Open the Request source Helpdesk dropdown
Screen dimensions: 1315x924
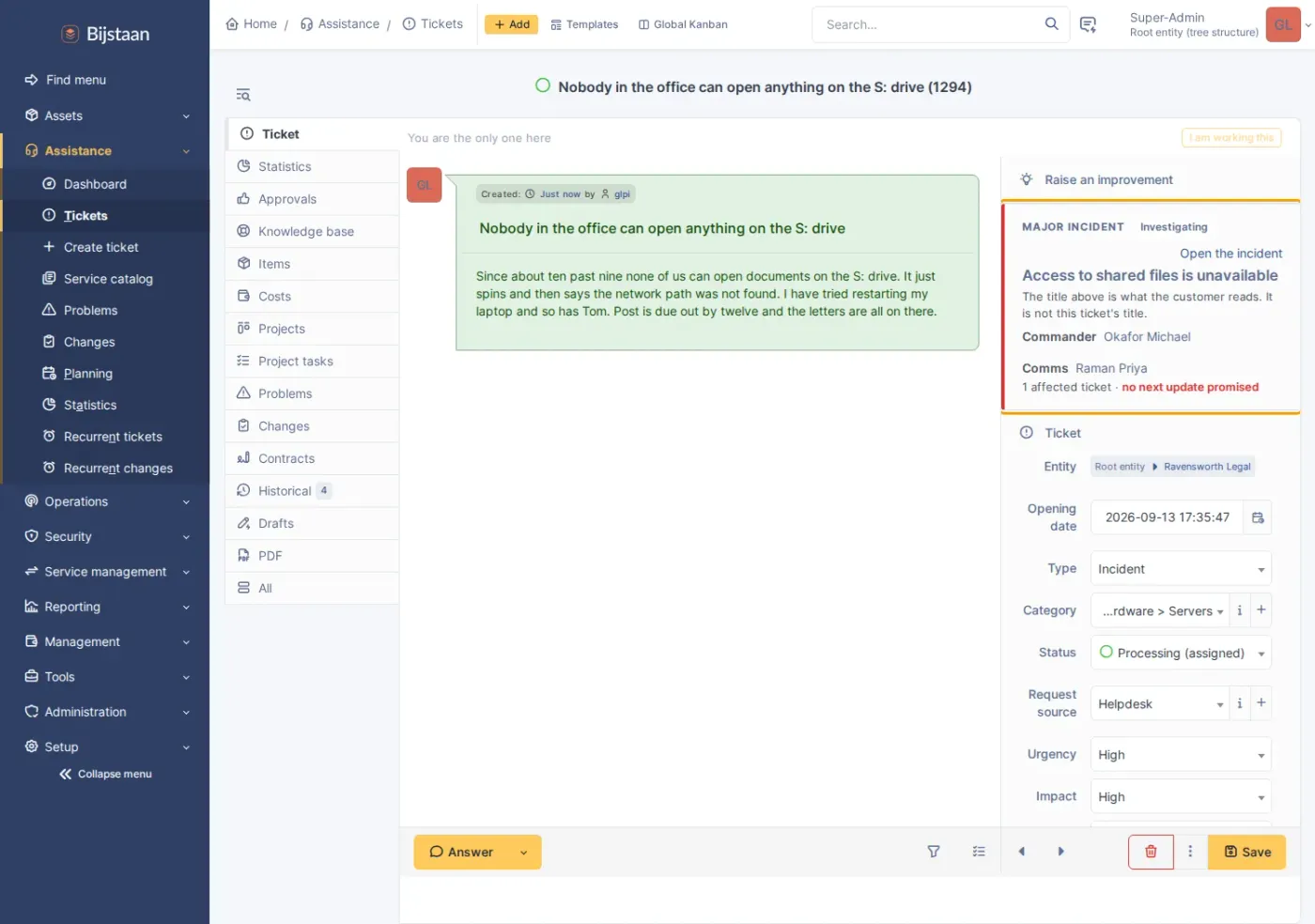pos(1160,703)
